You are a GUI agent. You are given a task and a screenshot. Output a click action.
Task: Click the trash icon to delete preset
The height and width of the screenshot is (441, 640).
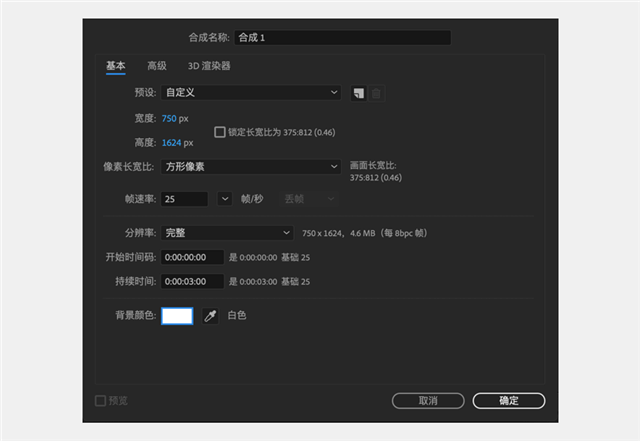tap(376, 93)
